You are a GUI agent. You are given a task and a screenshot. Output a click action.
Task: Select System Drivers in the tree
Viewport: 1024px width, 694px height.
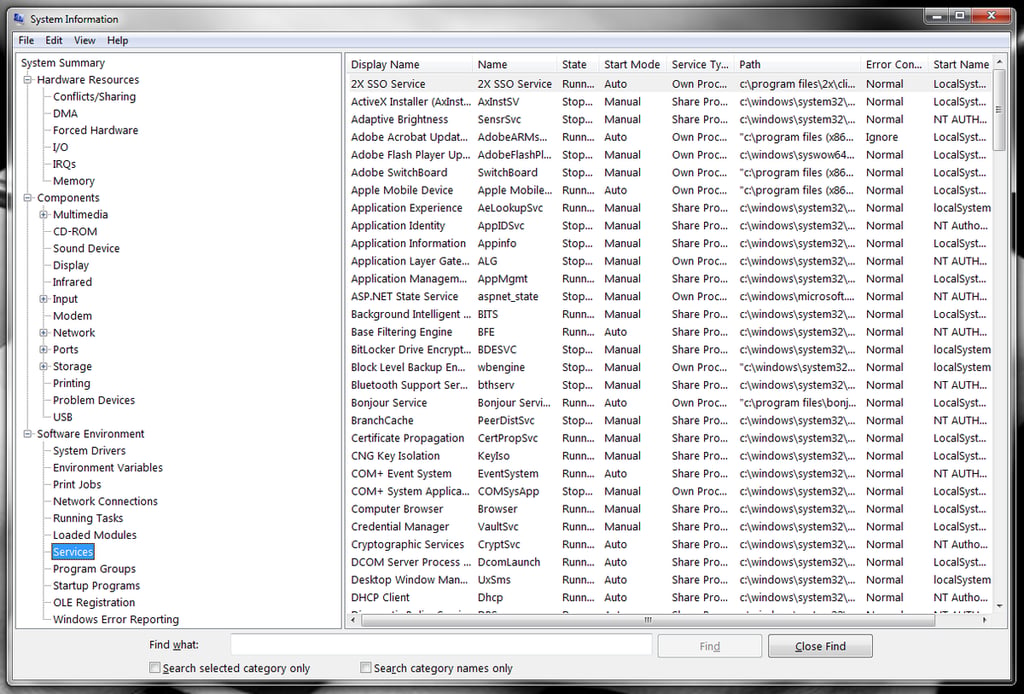(x=89, y=450)
